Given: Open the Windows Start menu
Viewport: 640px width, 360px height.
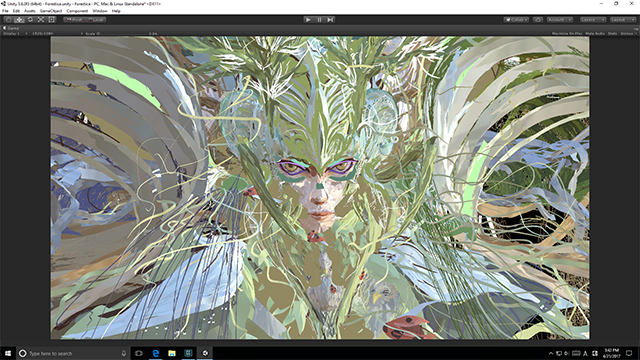Looking at the screenshot, I should click(x=8, y=353).
